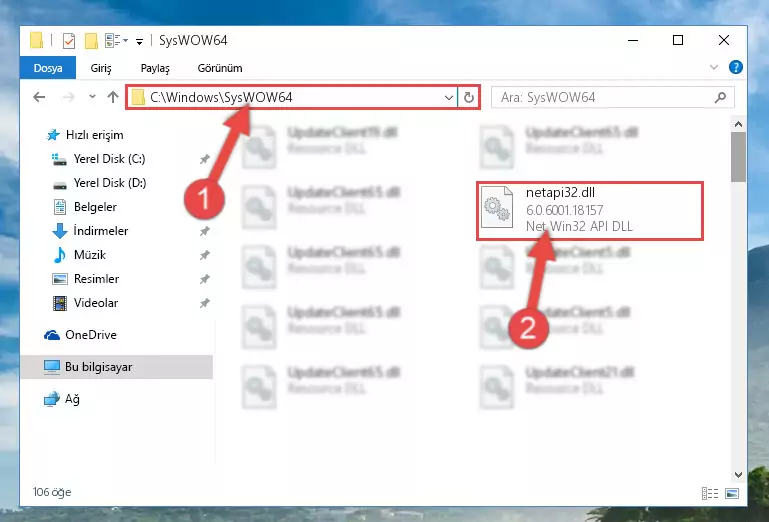Click the Forward navigation arrow
Viewport: 769px width, 522px height.
pyautogui.click(x=69, y=97)
